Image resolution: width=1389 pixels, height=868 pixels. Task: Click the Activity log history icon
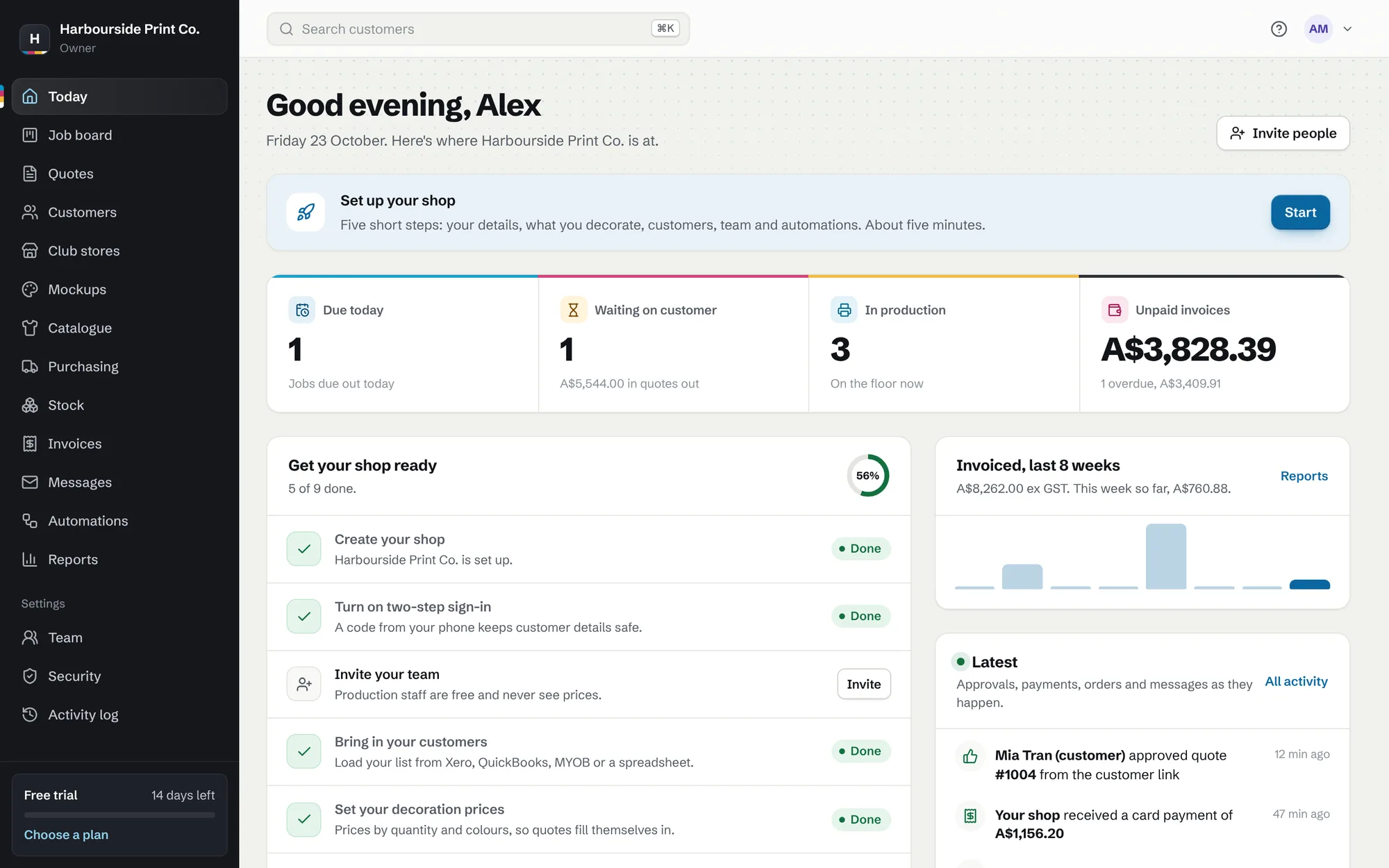tap(30, 715)
